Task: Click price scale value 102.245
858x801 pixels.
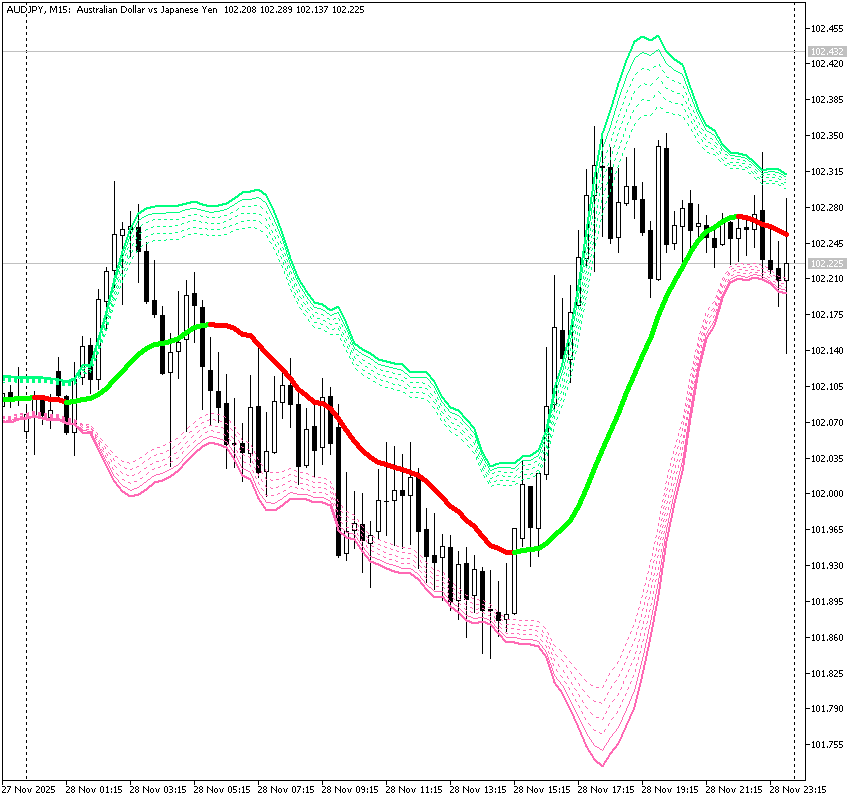Action: click(x=827, y=243)
